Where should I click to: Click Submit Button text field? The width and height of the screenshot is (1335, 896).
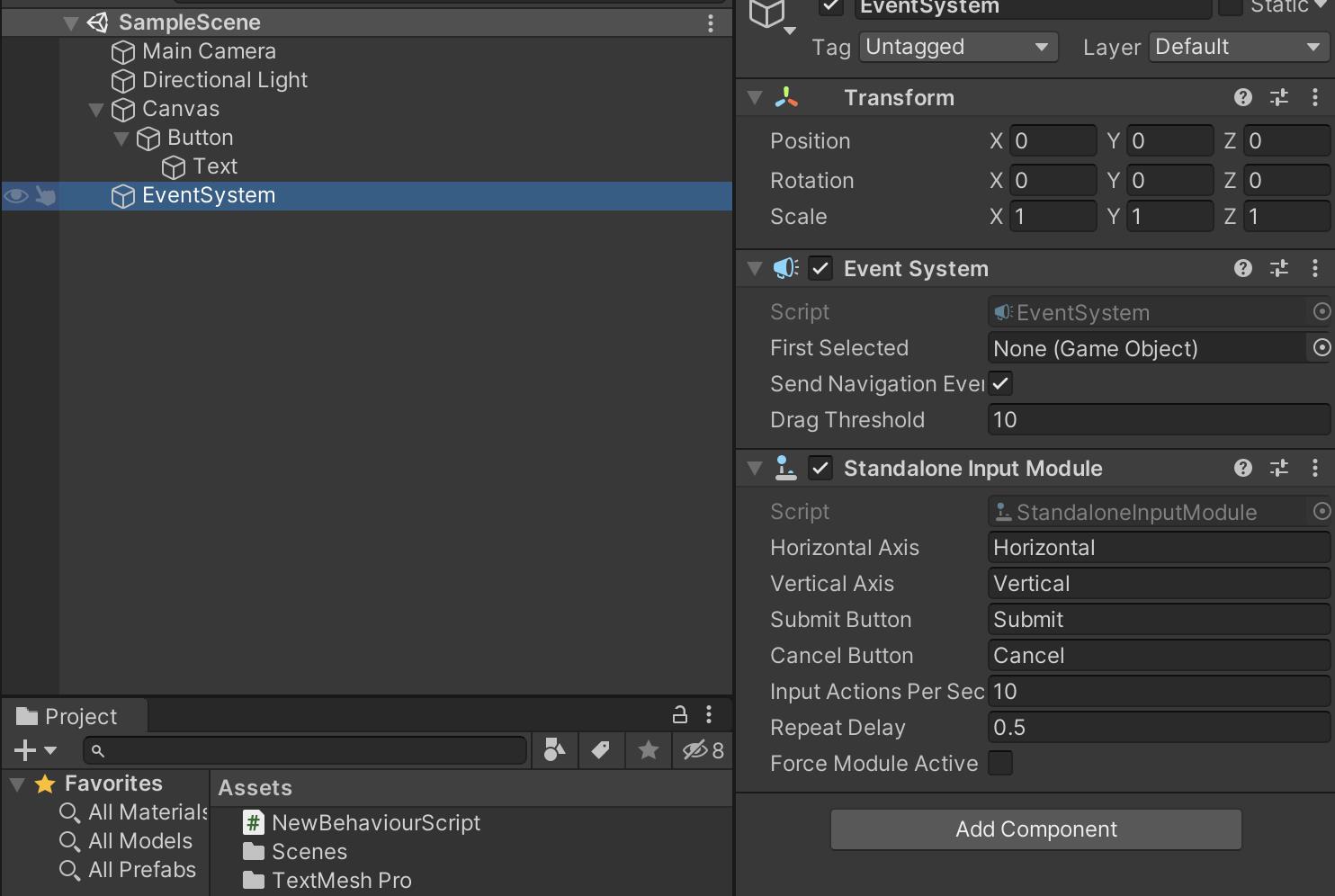click(1159, 620)
